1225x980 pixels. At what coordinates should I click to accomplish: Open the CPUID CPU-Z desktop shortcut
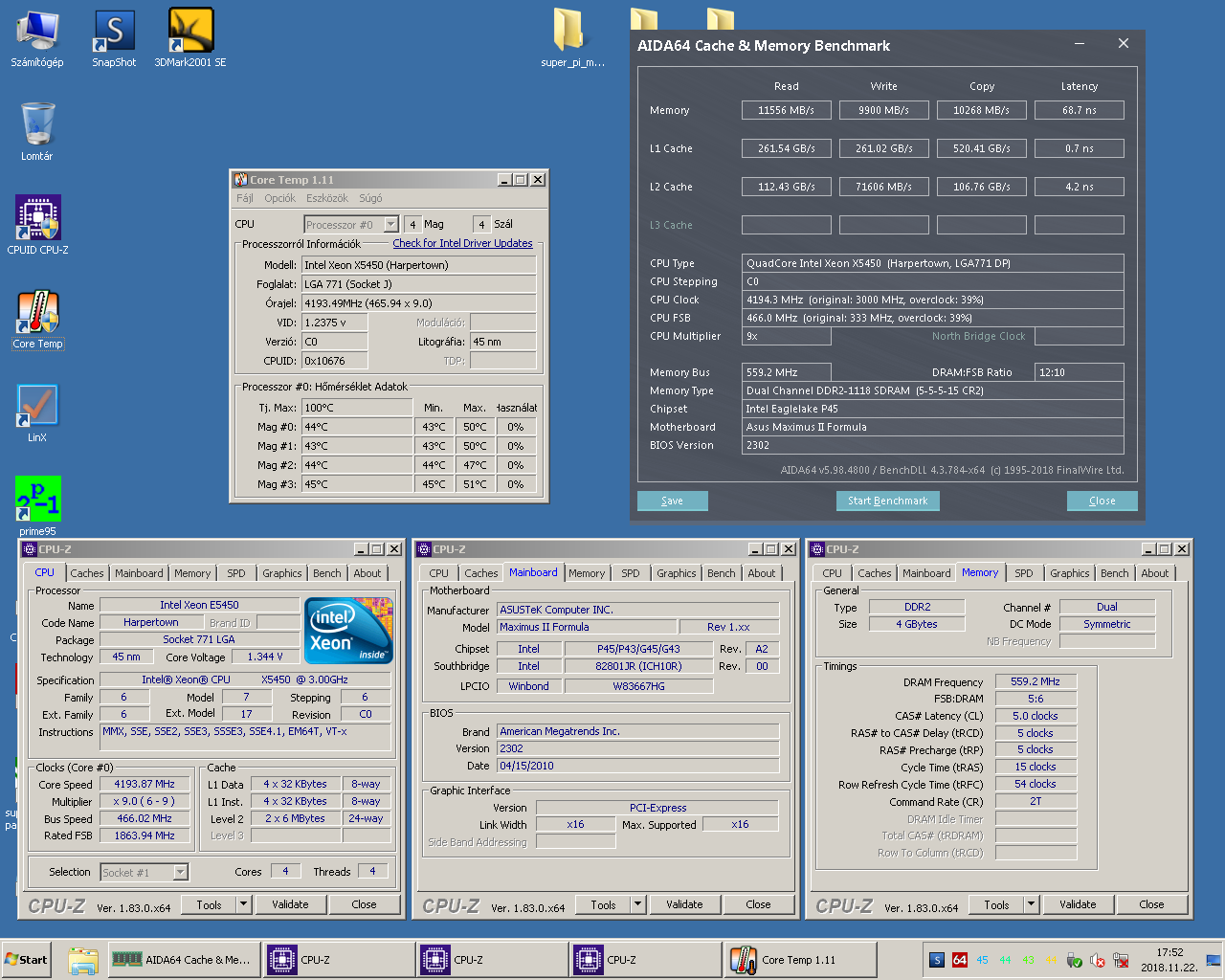tap(37, 225)
